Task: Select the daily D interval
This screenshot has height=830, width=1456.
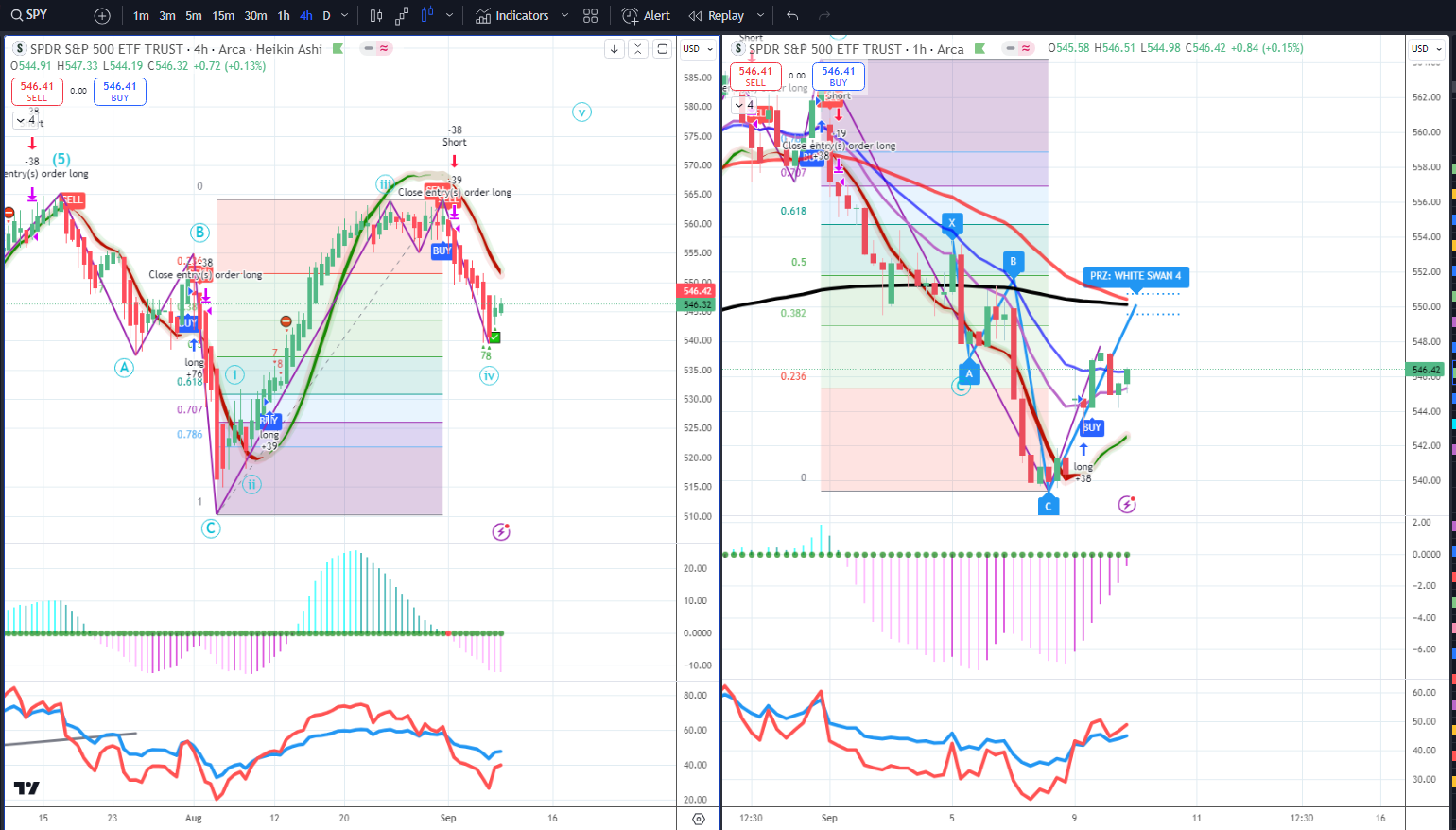Action: point(327,16)
